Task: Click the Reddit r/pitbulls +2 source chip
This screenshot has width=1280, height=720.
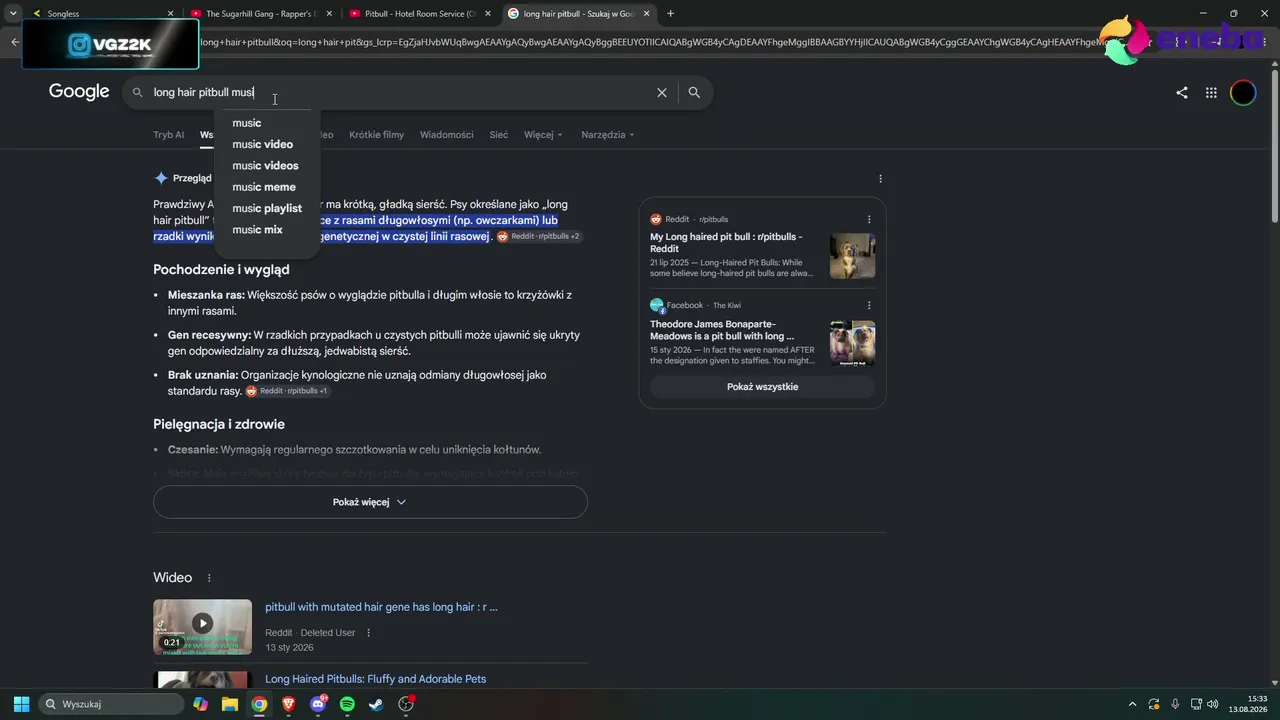Action: click(539, 236)
